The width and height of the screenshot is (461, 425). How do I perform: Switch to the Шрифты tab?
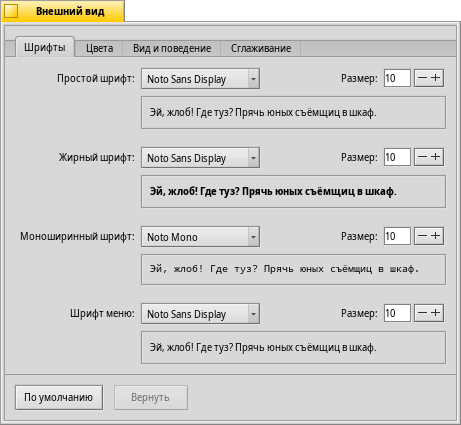tap(45, 47)
